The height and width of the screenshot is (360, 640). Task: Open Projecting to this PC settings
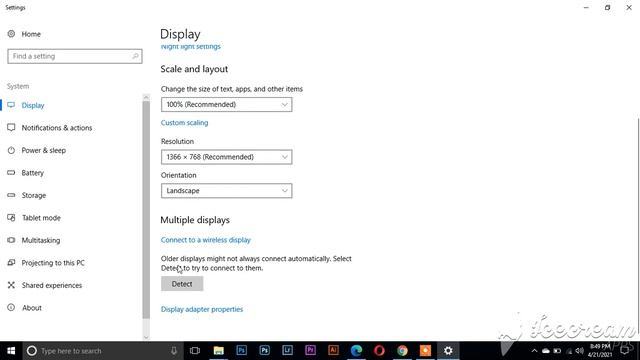tap(53, 262)
